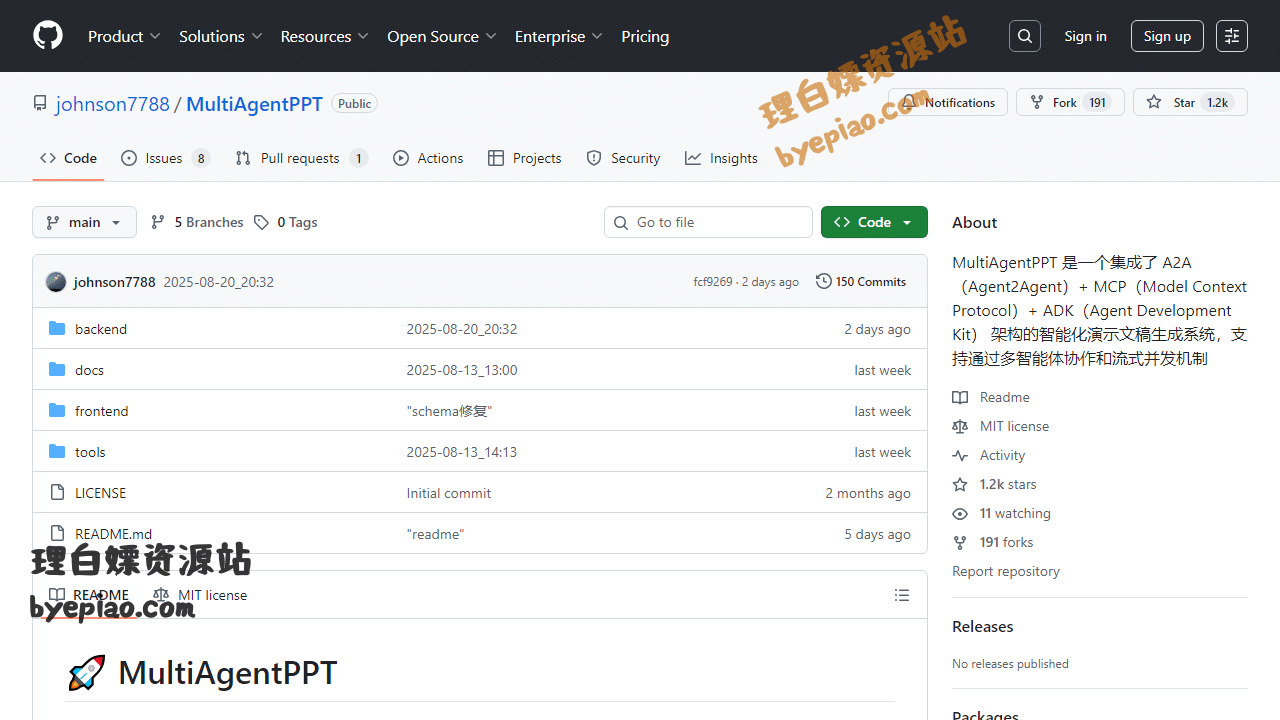Click the frontend folder icon
Image resolution: width=1280 pixels, height=720 pixels.
(x=57, y=411)
